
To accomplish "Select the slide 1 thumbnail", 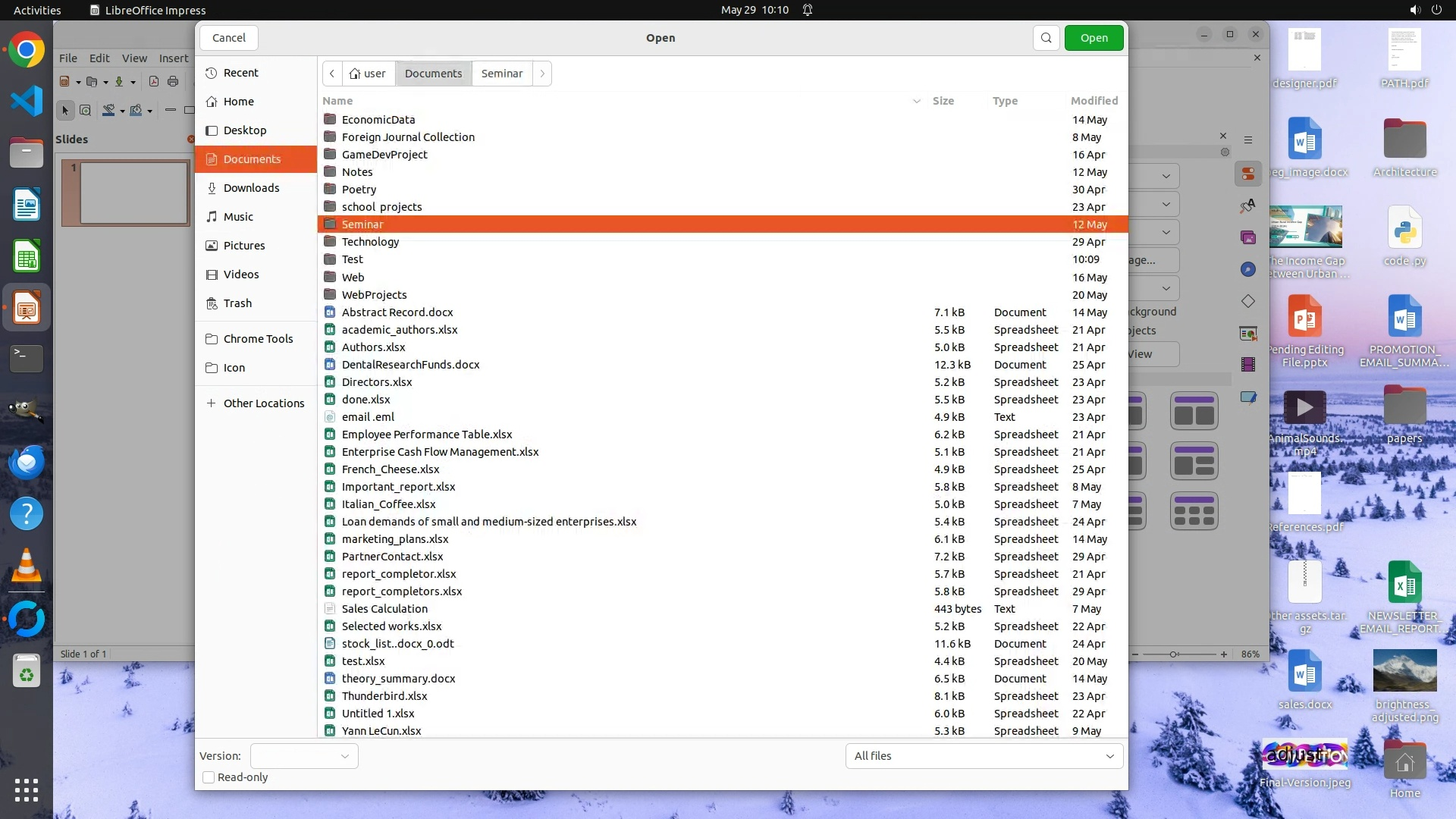I will click(133, 193).
